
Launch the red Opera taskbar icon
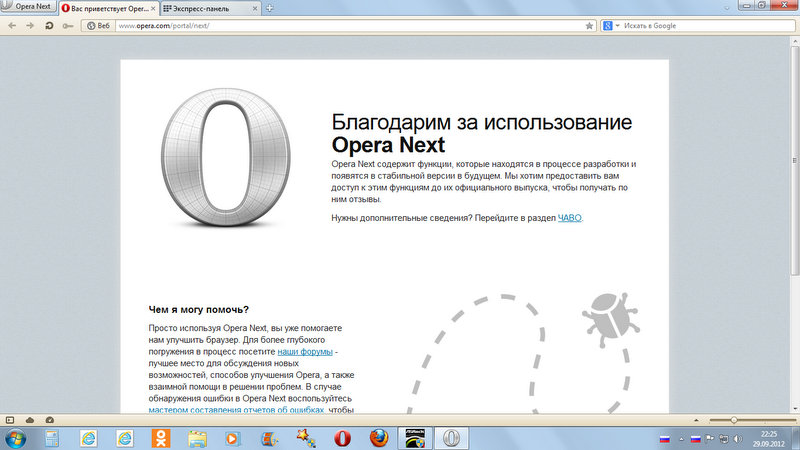click(342, 438)
